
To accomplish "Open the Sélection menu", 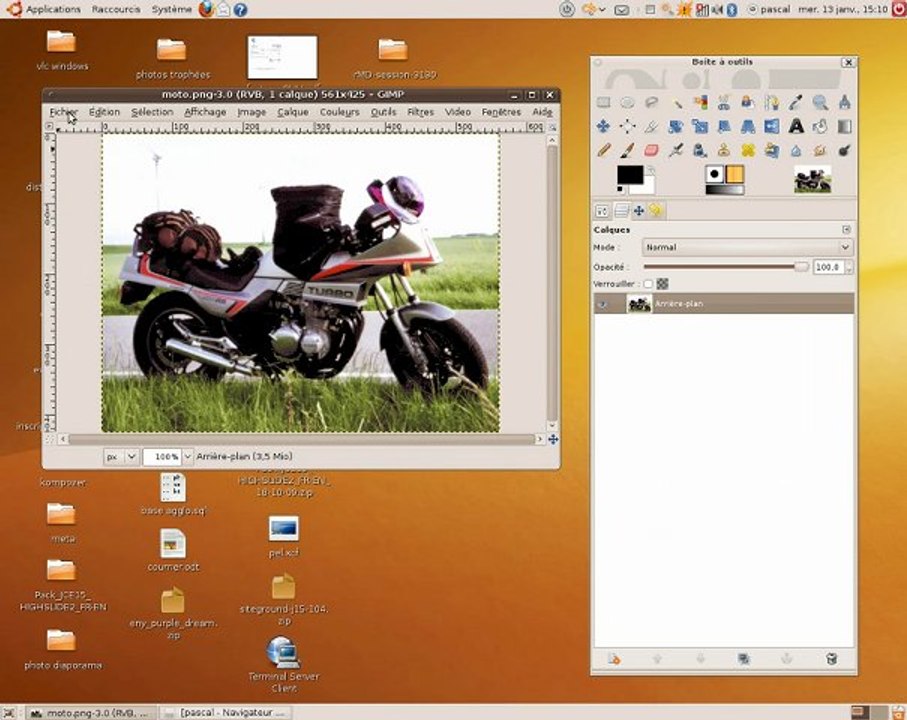I will [x=152, y=112].
